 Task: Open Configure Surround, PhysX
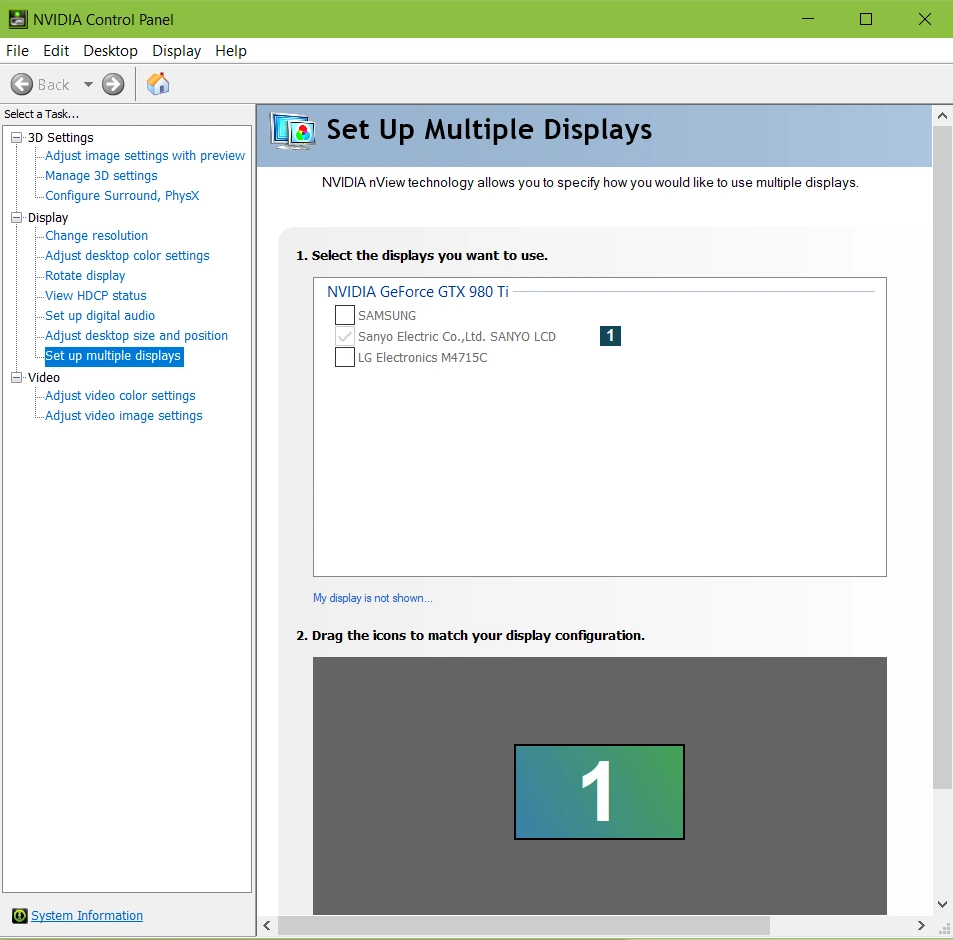pos(122,196)
